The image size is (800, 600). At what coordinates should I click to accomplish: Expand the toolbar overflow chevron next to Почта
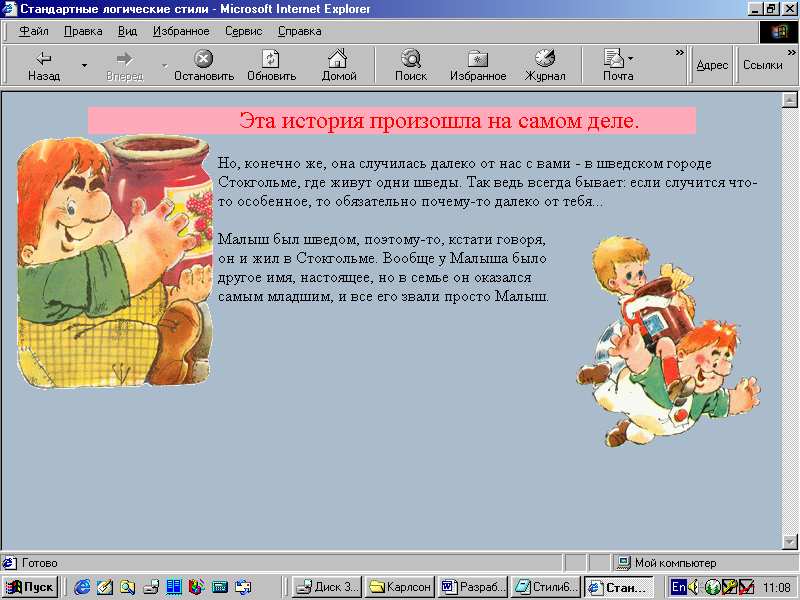pyautogui.click(x=679, y=53)
